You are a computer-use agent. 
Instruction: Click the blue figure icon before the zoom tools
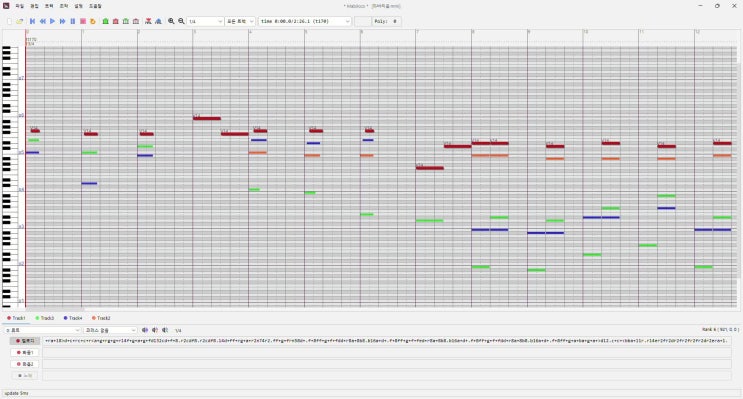[158, 21]
